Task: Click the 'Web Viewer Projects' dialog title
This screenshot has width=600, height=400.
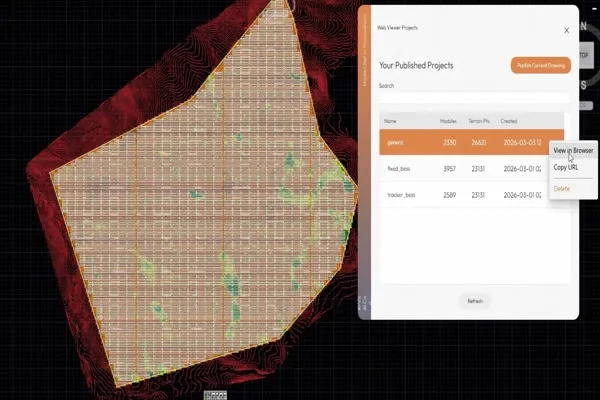Action: [397, 28]
